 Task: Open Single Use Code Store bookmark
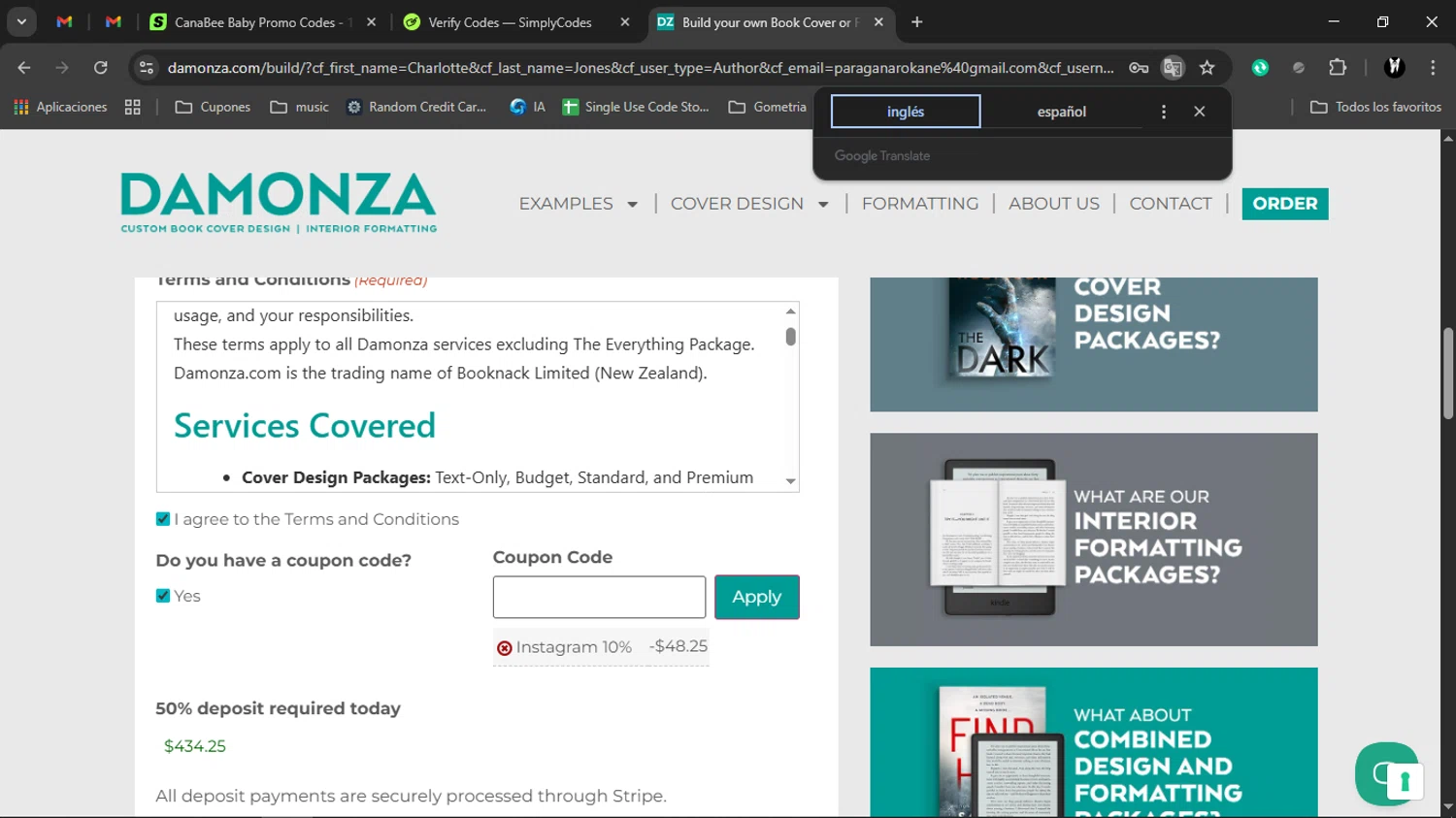tap(636, 107)
